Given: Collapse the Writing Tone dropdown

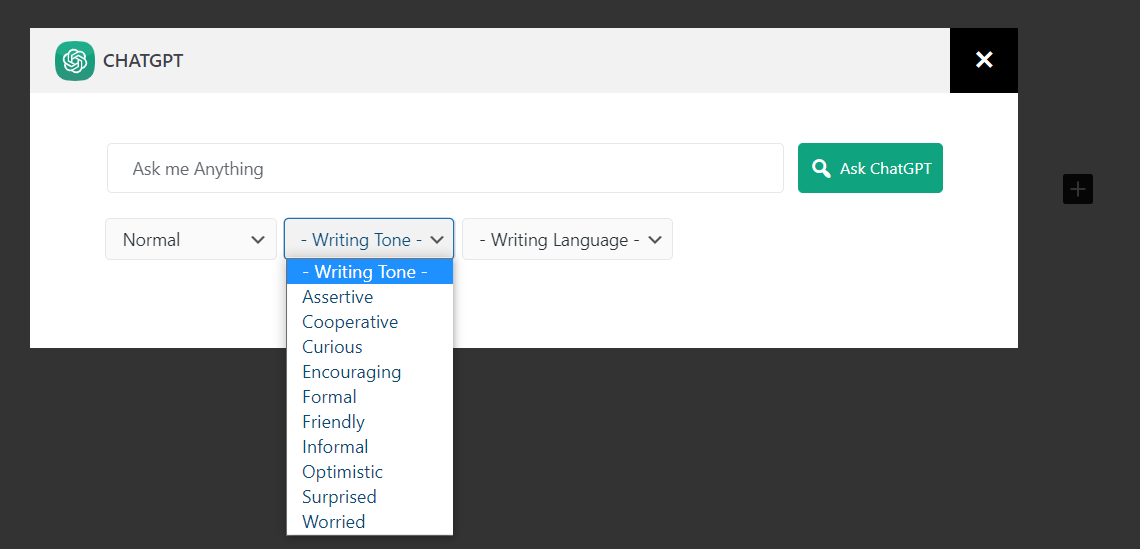Looking at the screenshot, I should 369,239.
